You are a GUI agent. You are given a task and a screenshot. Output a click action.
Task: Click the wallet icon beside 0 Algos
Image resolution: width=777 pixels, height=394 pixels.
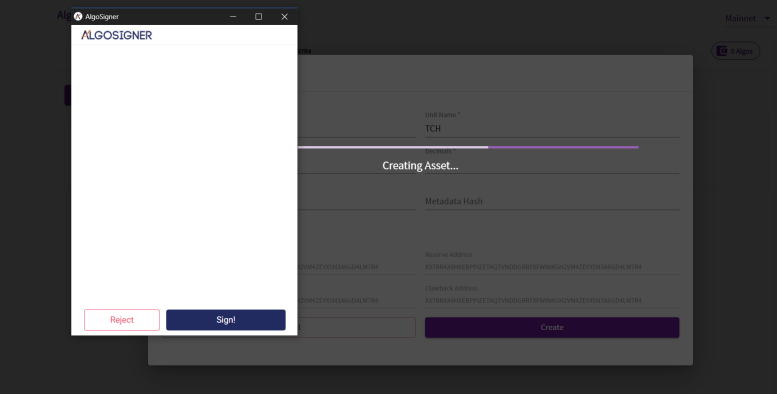pyautogui.click(x=722, y=51)
